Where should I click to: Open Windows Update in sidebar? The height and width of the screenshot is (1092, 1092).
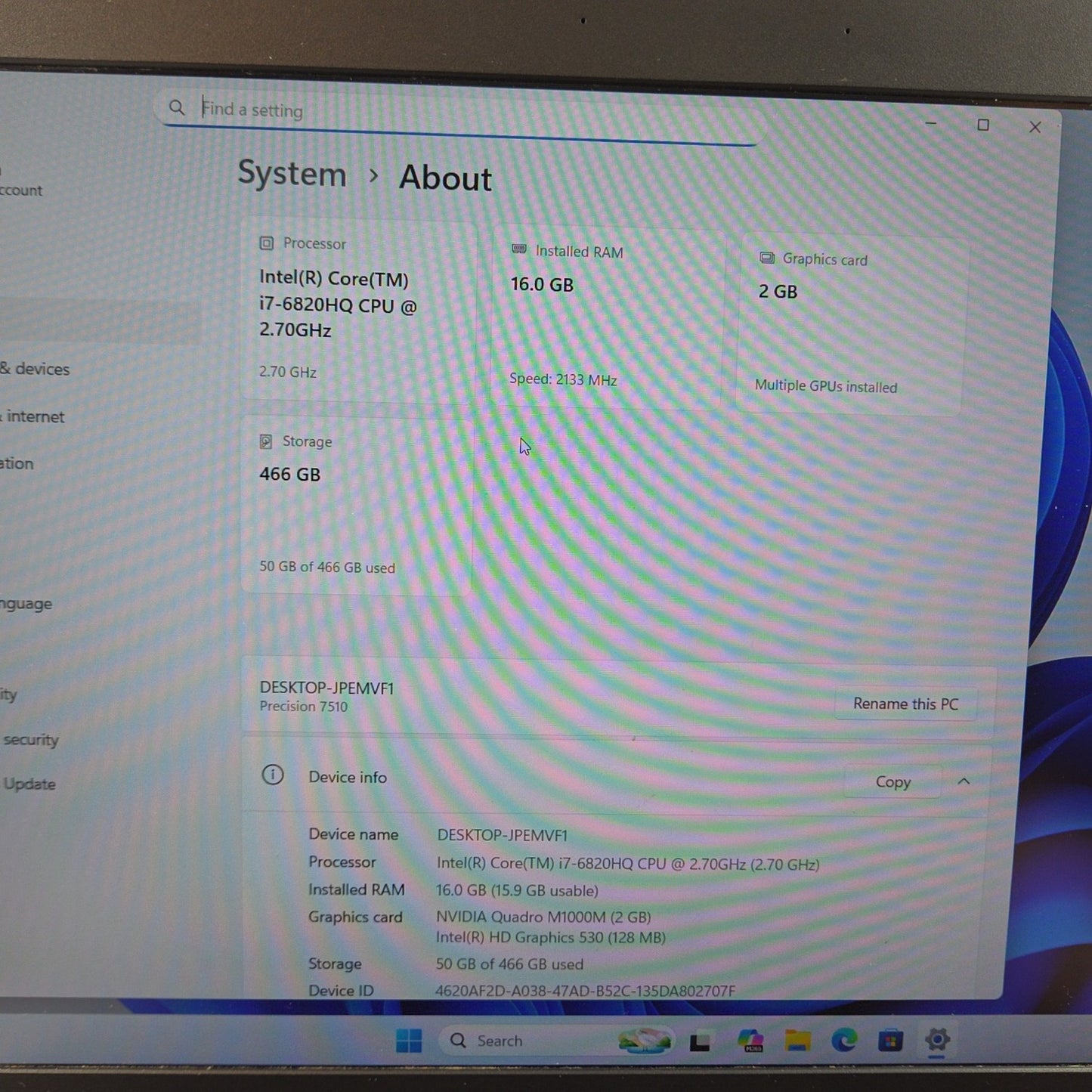click(x=29, y=784)
